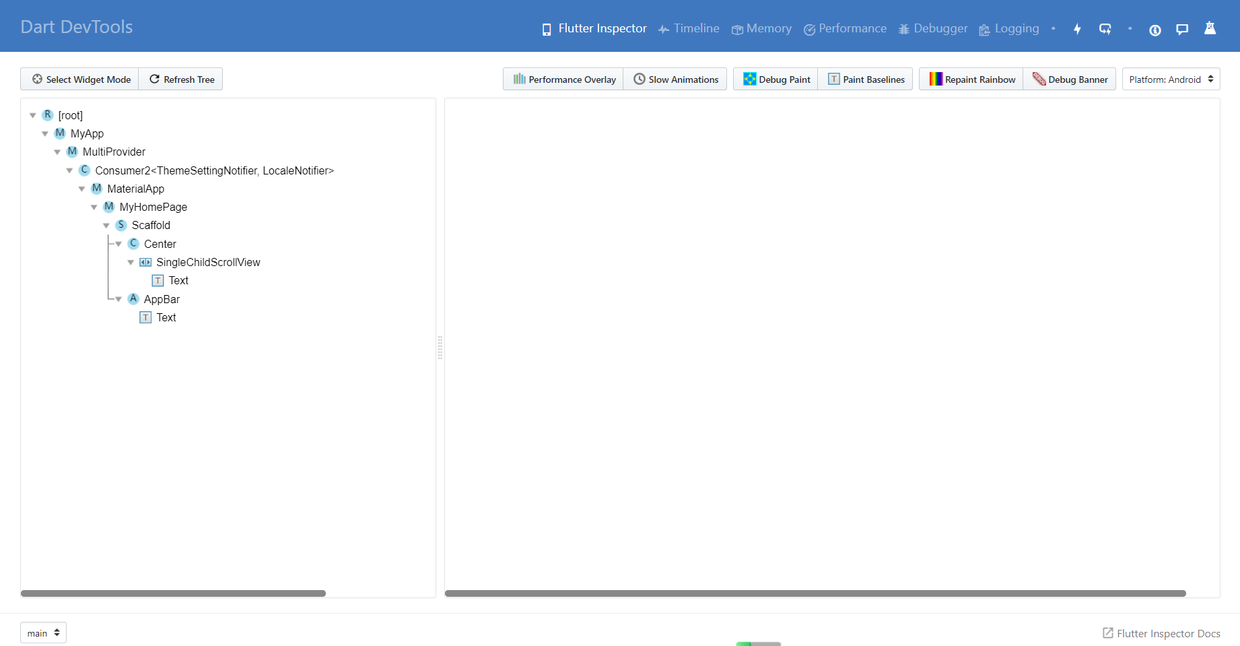Collapse the MyApp tree node
The height and width of the screenshot is (646, 1240).
tap(45, 134)
